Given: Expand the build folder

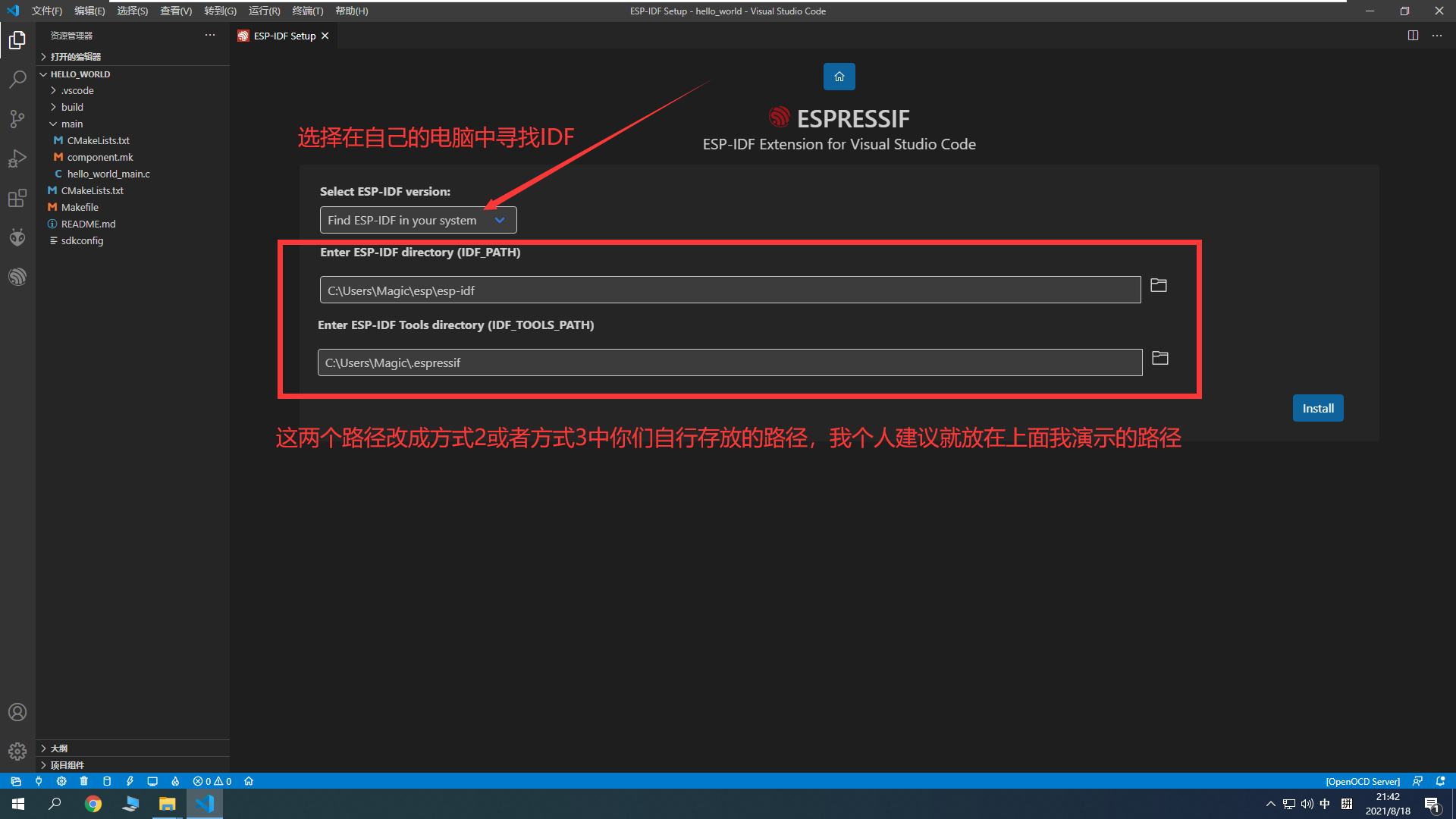Looking at the screenshot, I should click(72, 107).
